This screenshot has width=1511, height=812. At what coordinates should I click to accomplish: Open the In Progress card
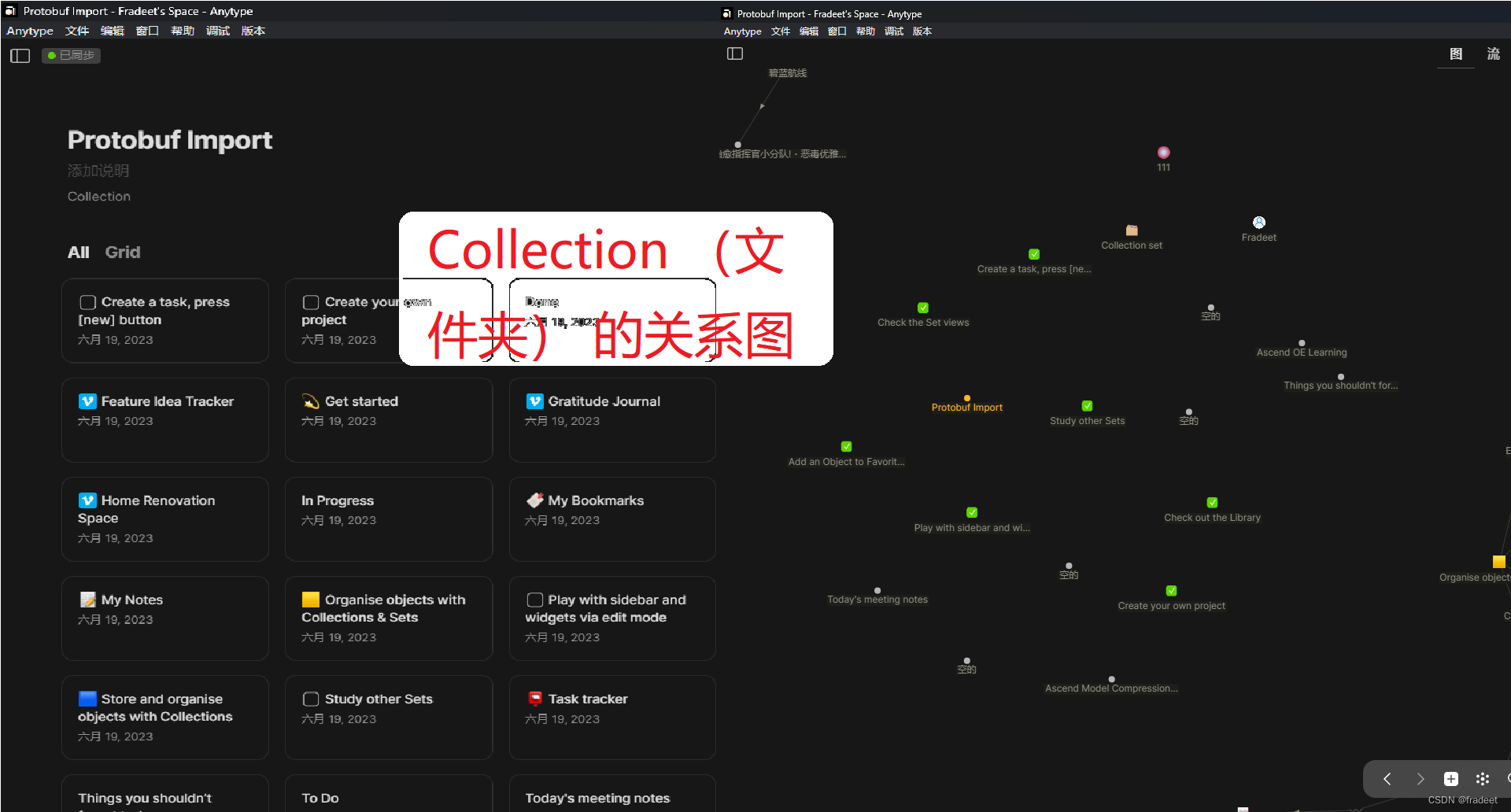point(389,519)
